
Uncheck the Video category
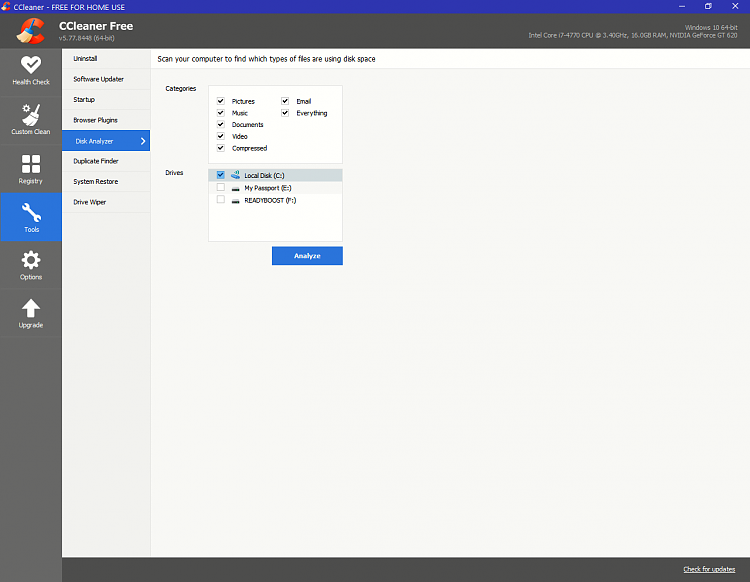[221, 136]
